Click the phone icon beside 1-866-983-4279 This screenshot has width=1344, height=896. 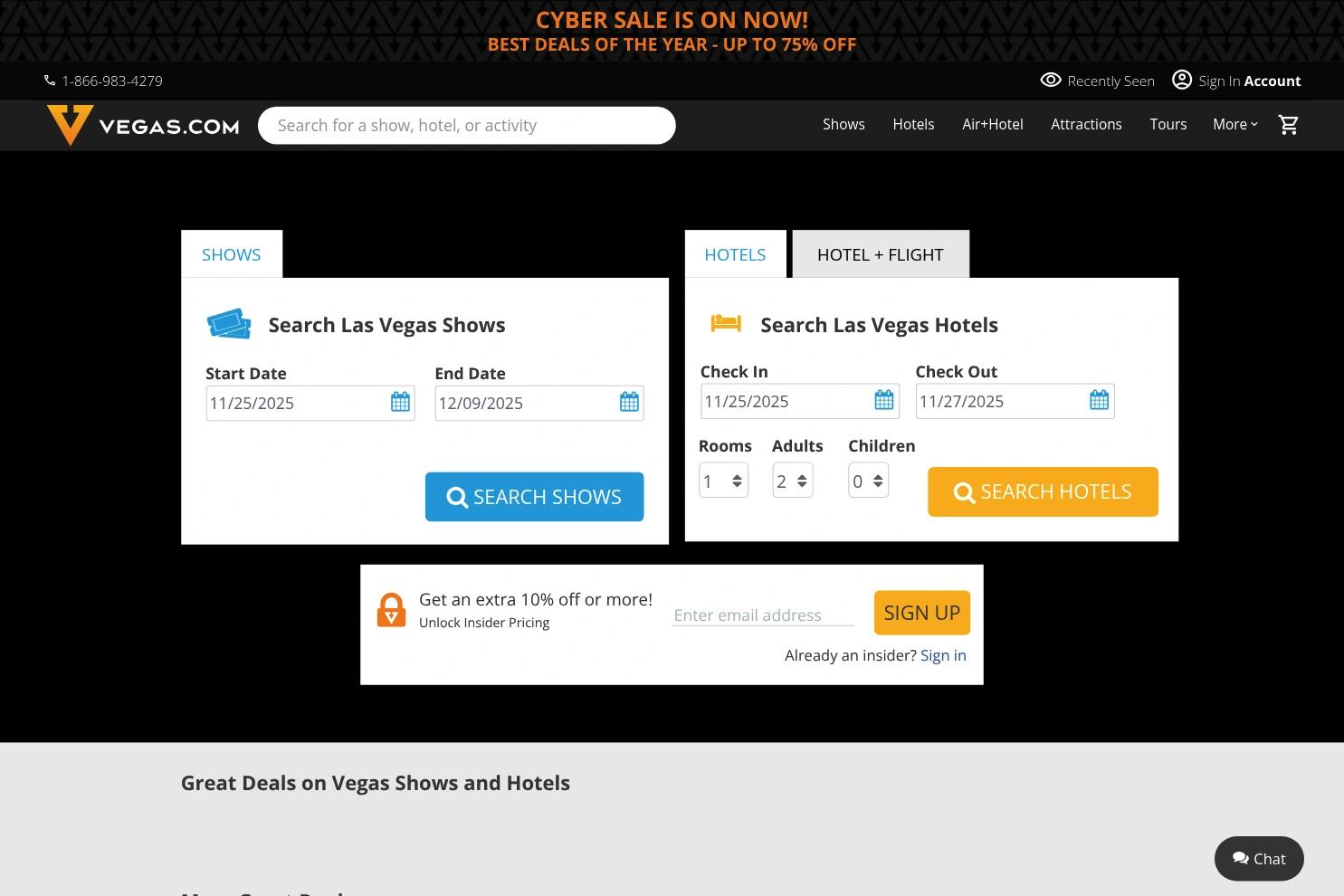point(50,81)
